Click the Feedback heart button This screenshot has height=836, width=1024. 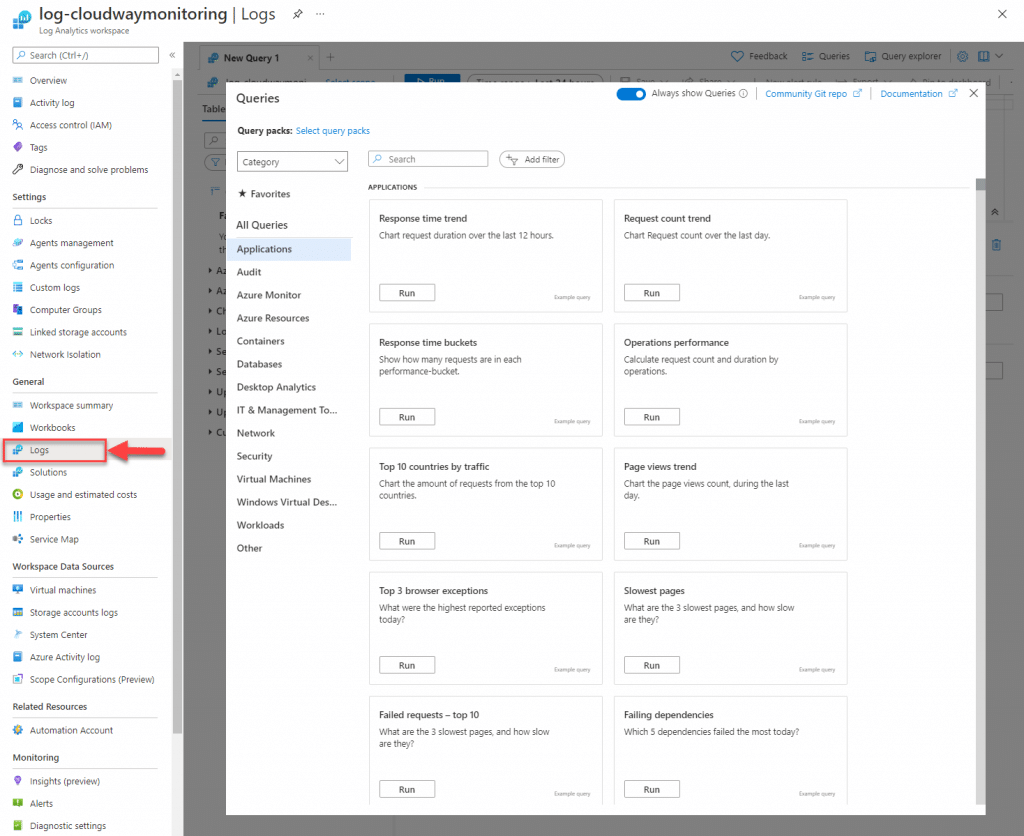coord(759,56)
